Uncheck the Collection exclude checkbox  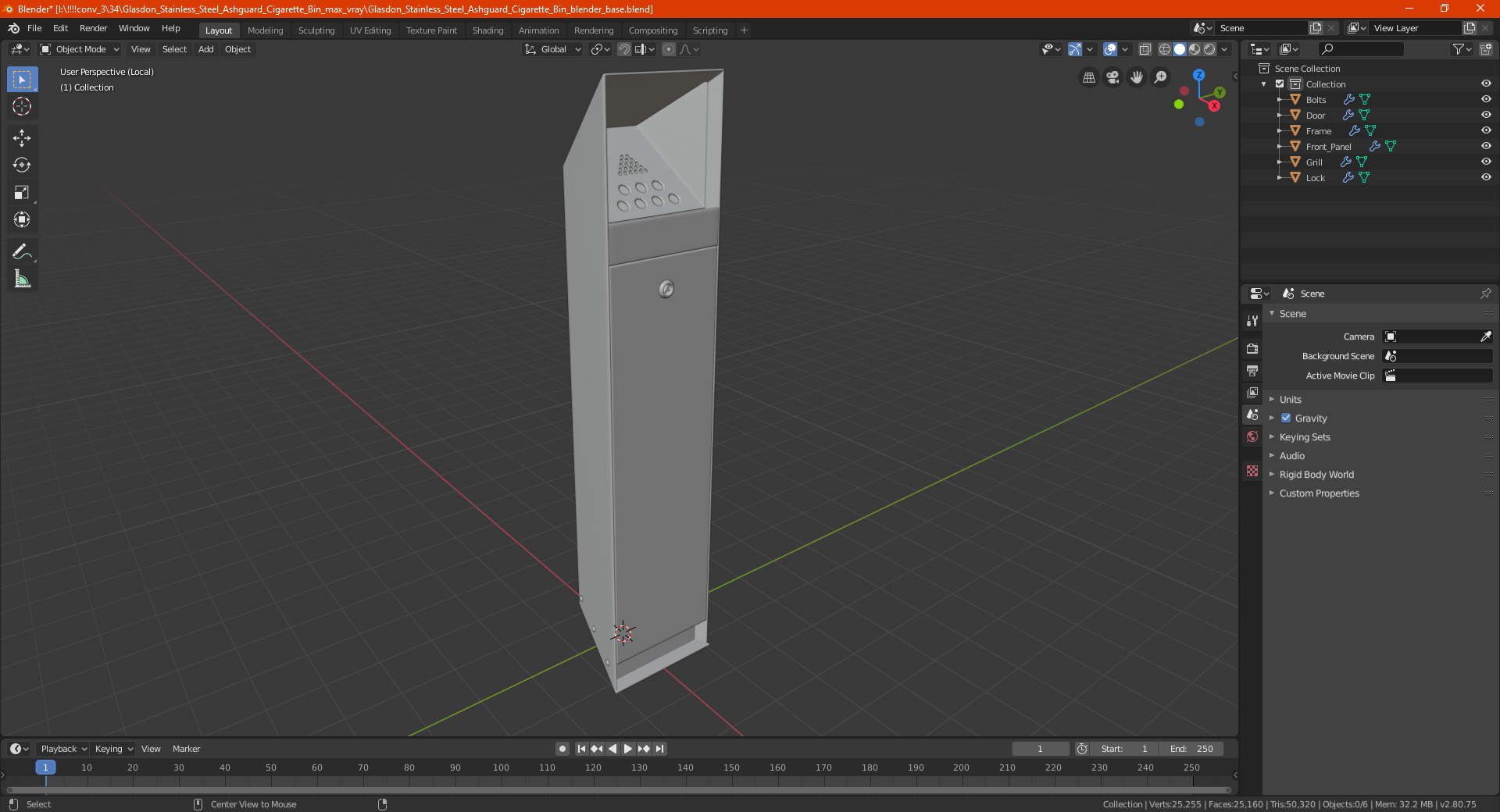coord(1280,84)
